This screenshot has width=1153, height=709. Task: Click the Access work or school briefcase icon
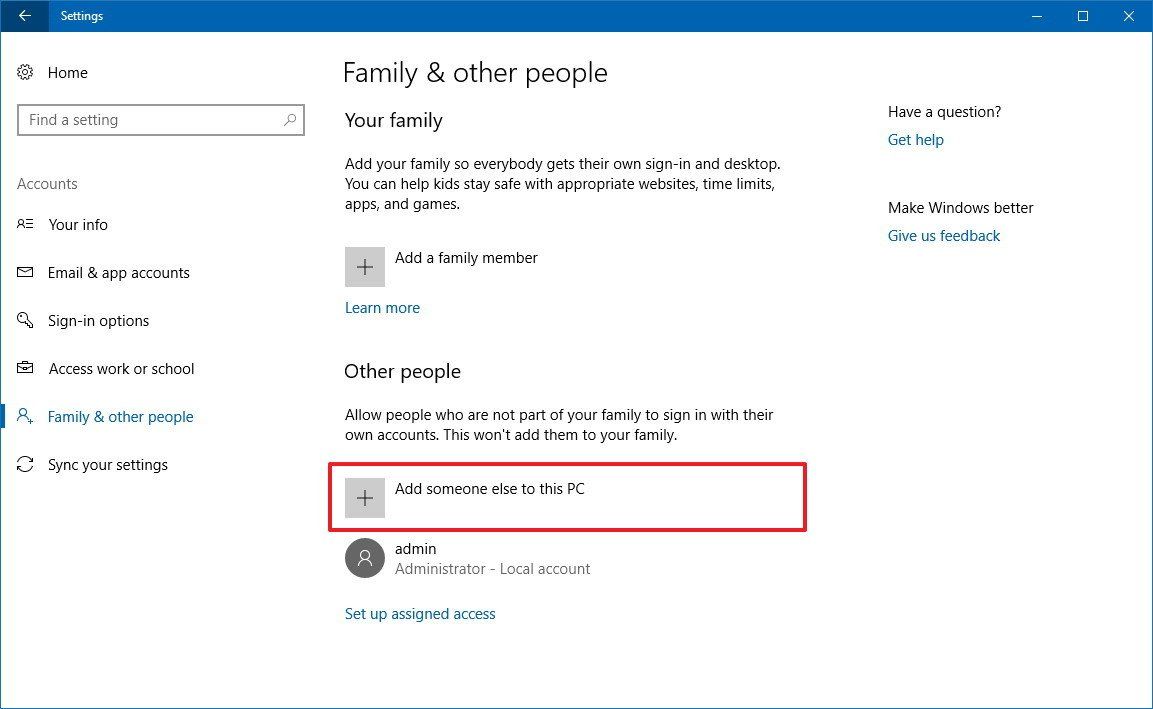pos(26,368)
